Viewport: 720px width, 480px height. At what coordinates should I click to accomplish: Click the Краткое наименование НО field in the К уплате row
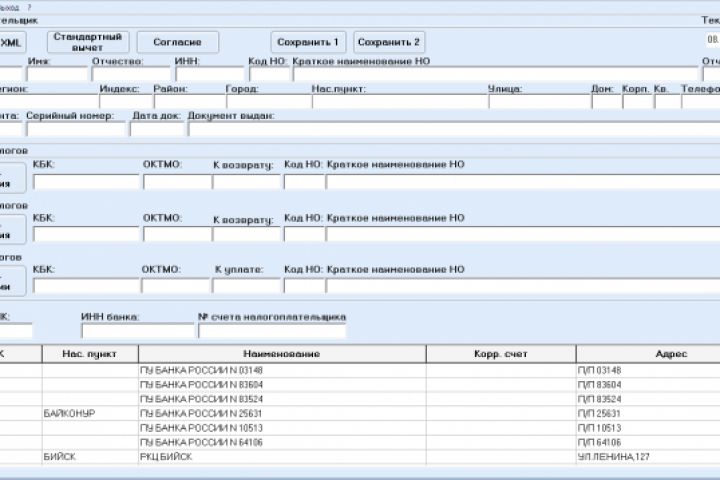click(x=523, y=286)
